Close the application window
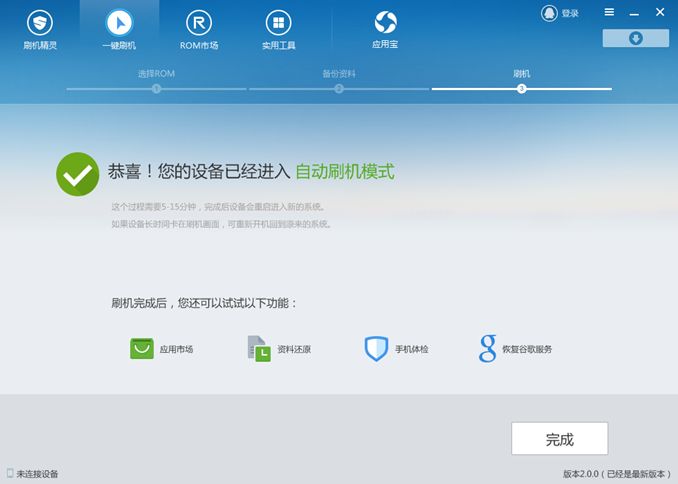The height and width of the screenshot is (484, 678). 660,12
